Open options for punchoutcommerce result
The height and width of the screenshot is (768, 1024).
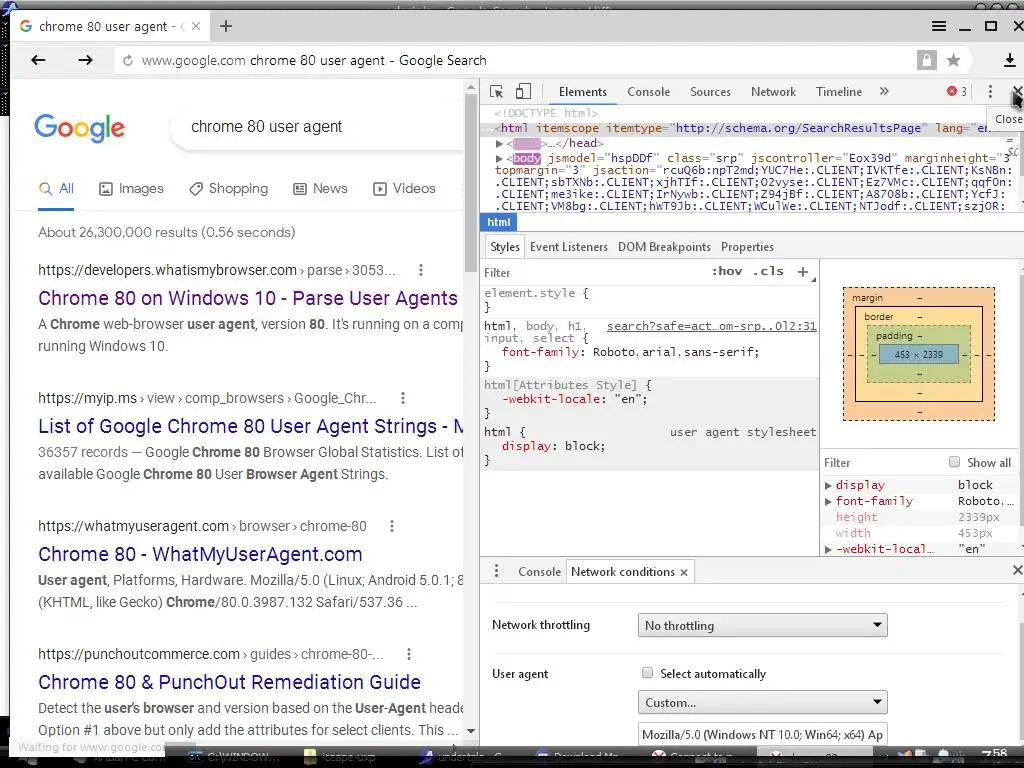click(x=409, y=654)
